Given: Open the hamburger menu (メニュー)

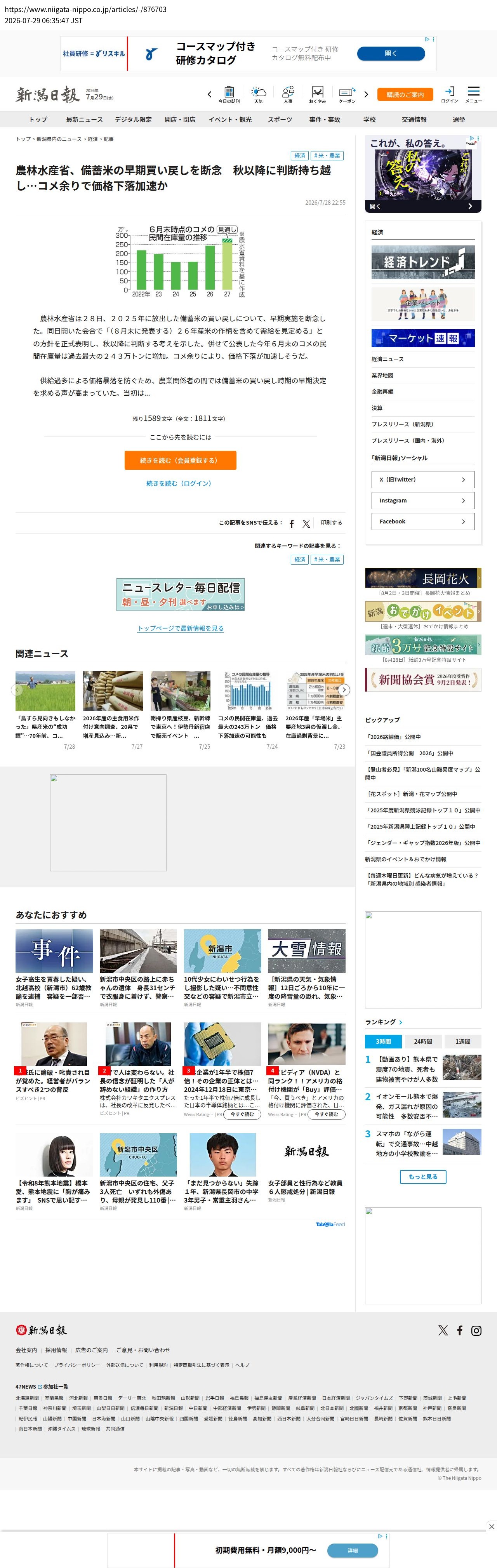Looking at the screenshot, I should point(473,94).
